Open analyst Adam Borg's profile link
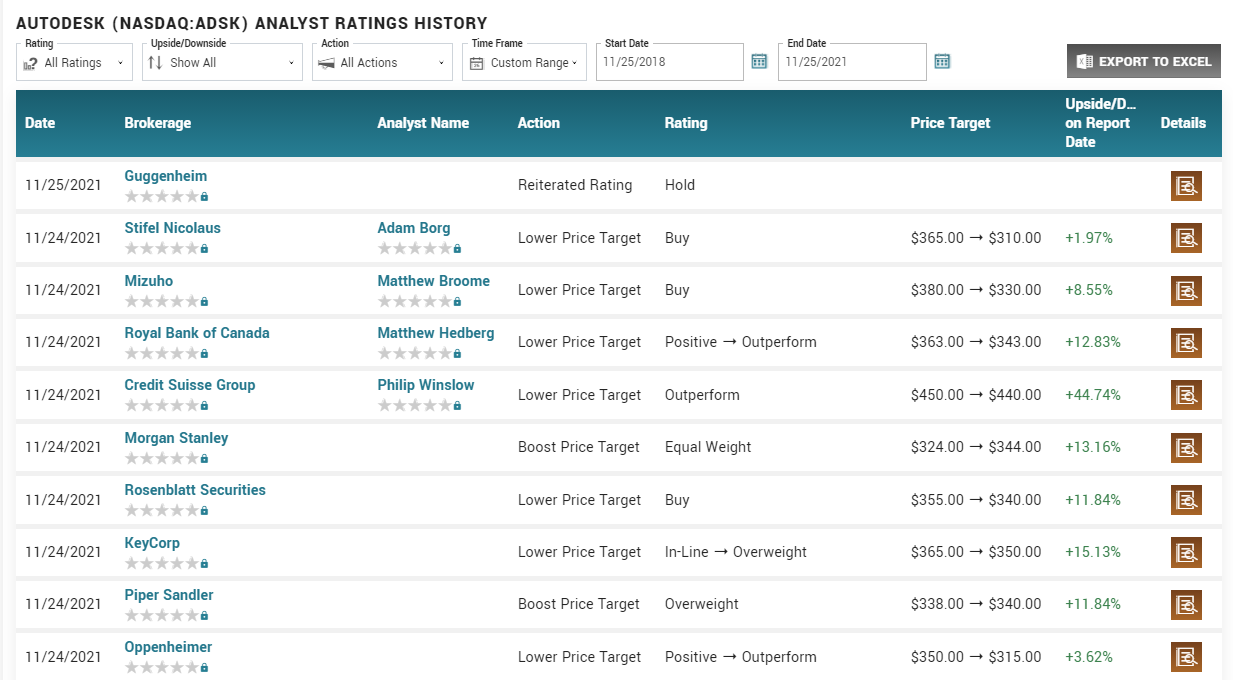Screen dimensions: 1233x680 point(414,228)
